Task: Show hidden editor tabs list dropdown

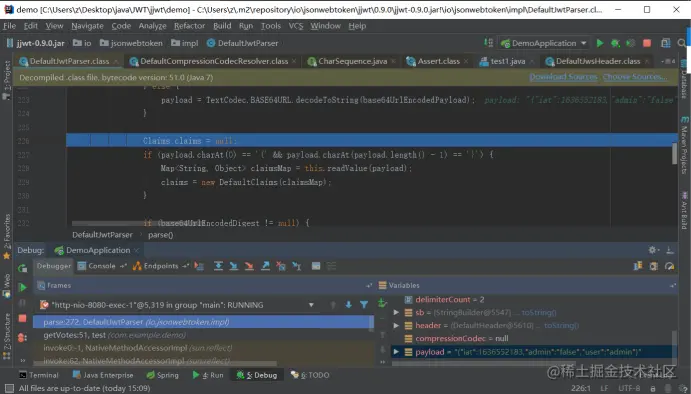Action: [668, 61]
